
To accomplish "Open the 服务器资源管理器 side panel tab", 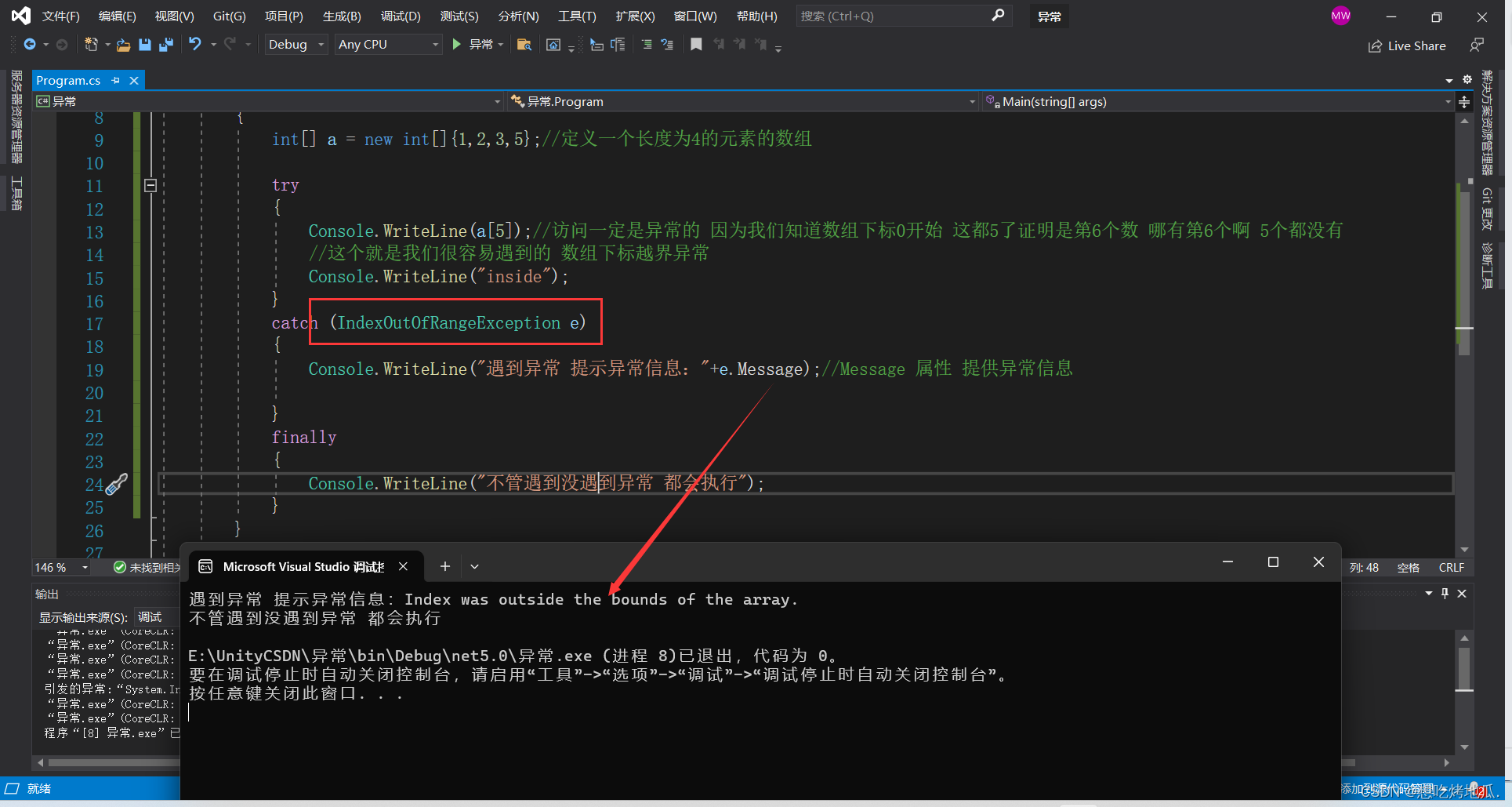I will click(16, 117).
